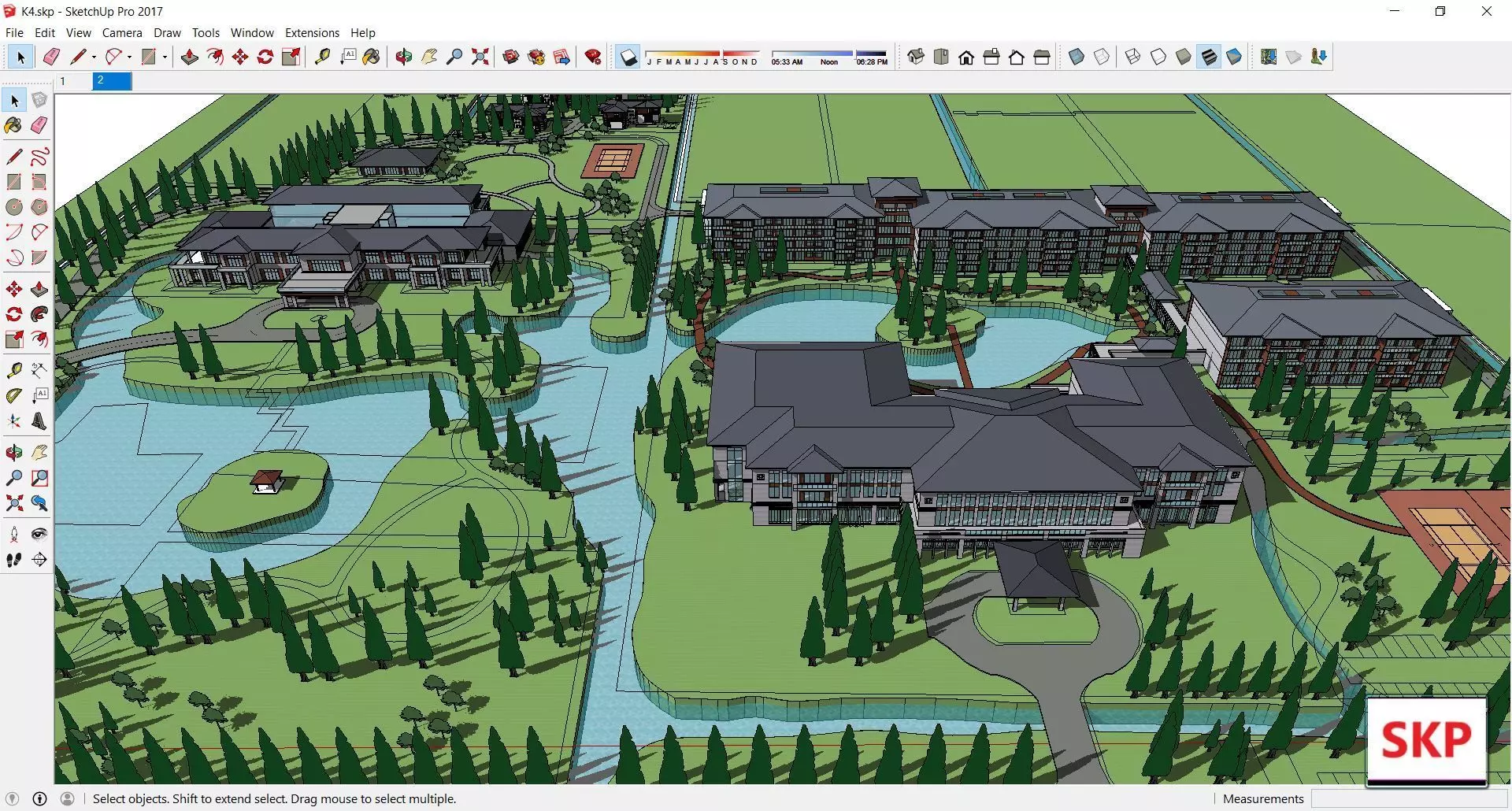Pick the Protractor tool
This screenshot has height=811, width=1512.
(14, 396)
